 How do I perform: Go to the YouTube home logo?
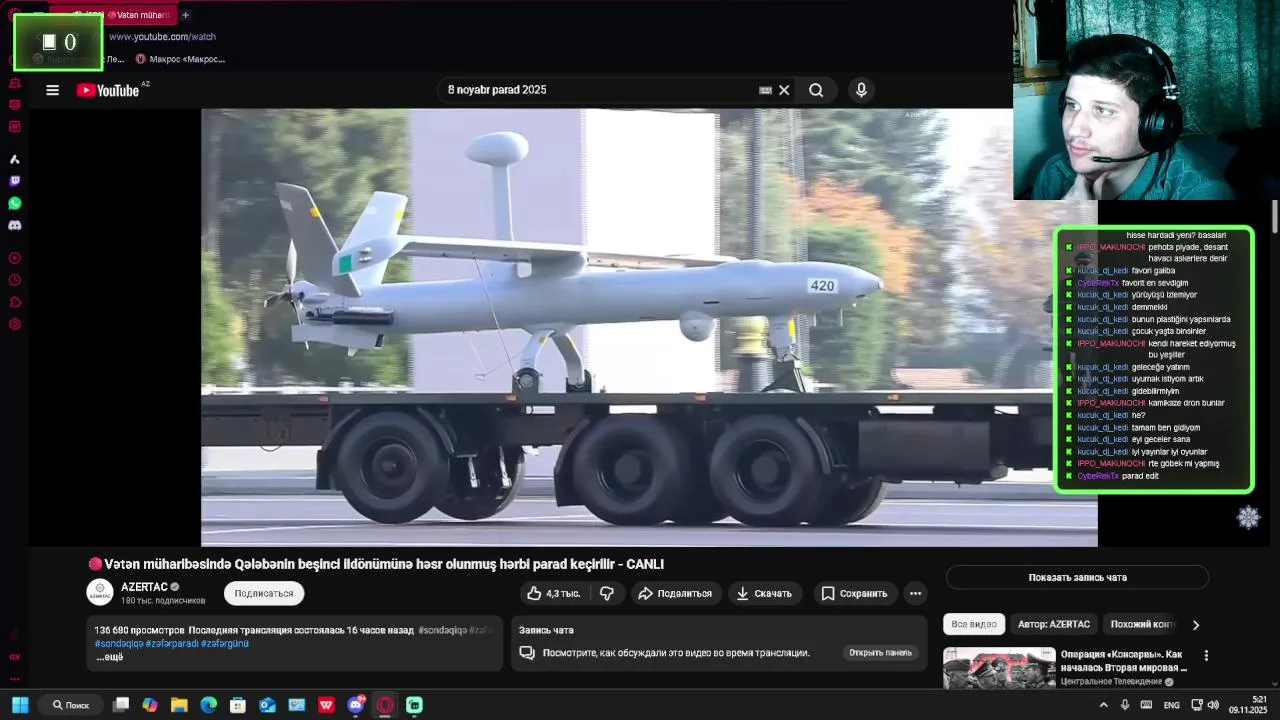(x=108, y=90)
